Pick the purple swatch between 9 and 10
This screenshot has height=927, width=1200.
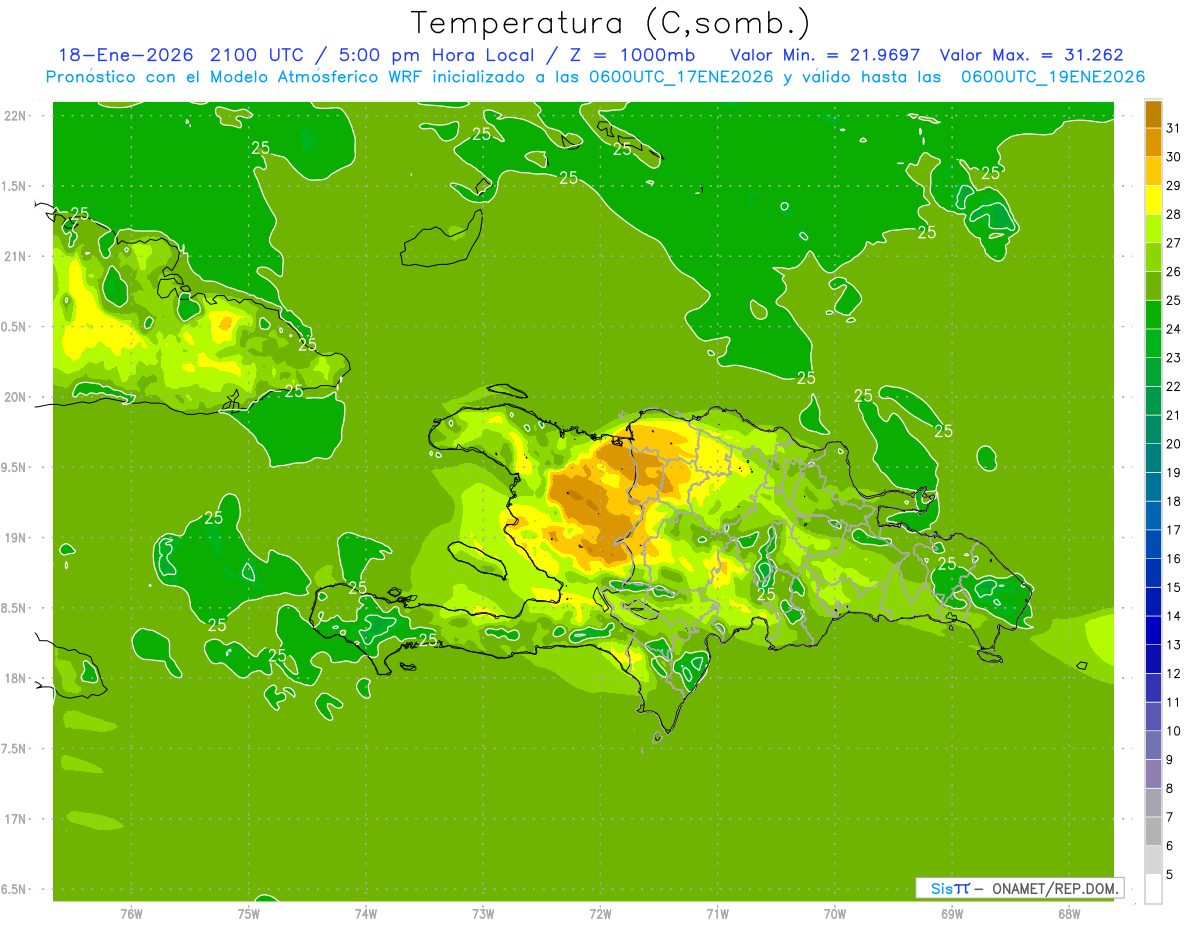coord(1154,745)
